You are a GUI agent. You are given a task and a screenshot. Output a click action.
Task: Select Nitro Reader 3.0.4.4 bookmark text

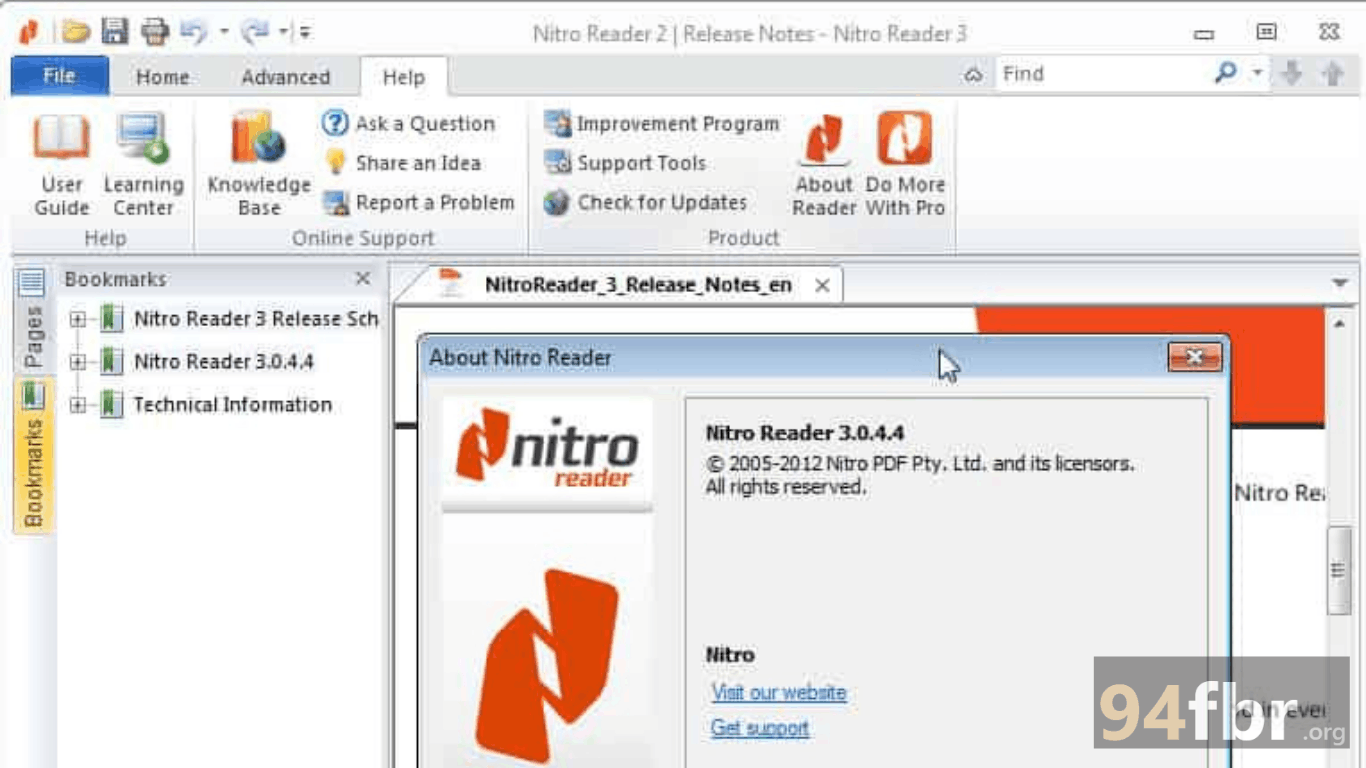pos(224,362)
